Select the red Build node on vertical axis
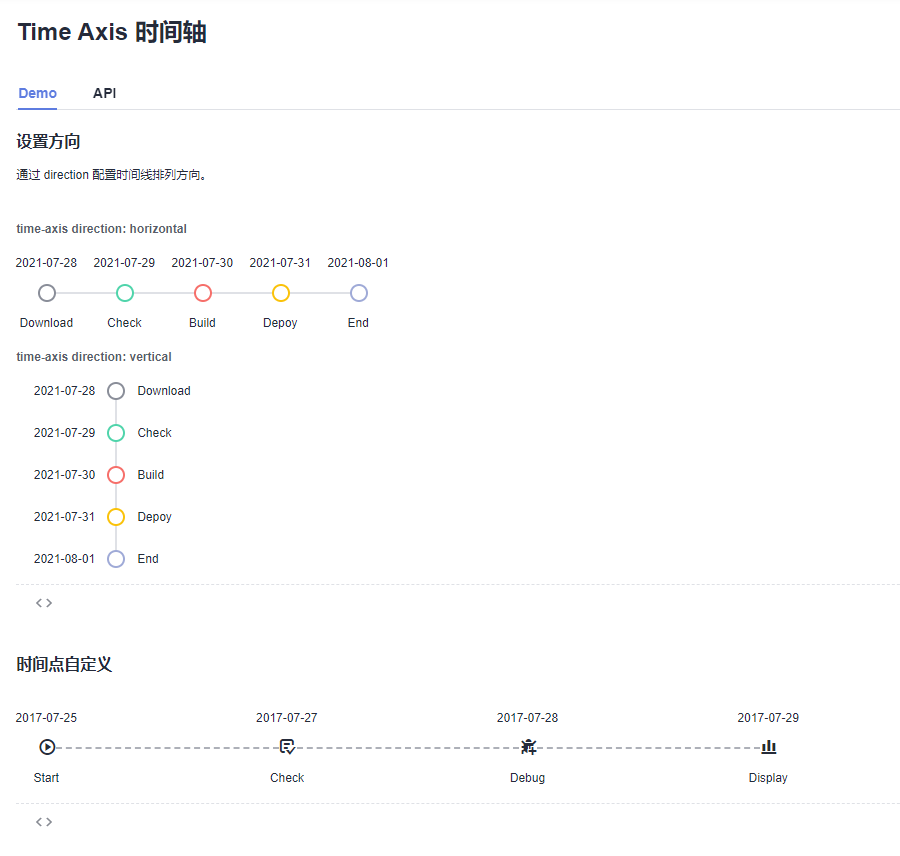 tap(115, 474)
